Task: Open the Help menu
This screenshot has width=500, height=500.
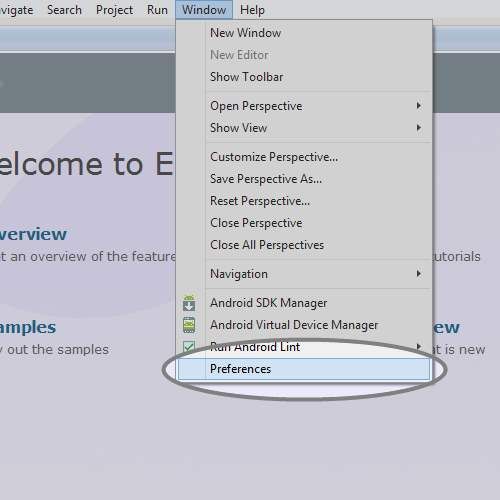Action: coord(252,10)
